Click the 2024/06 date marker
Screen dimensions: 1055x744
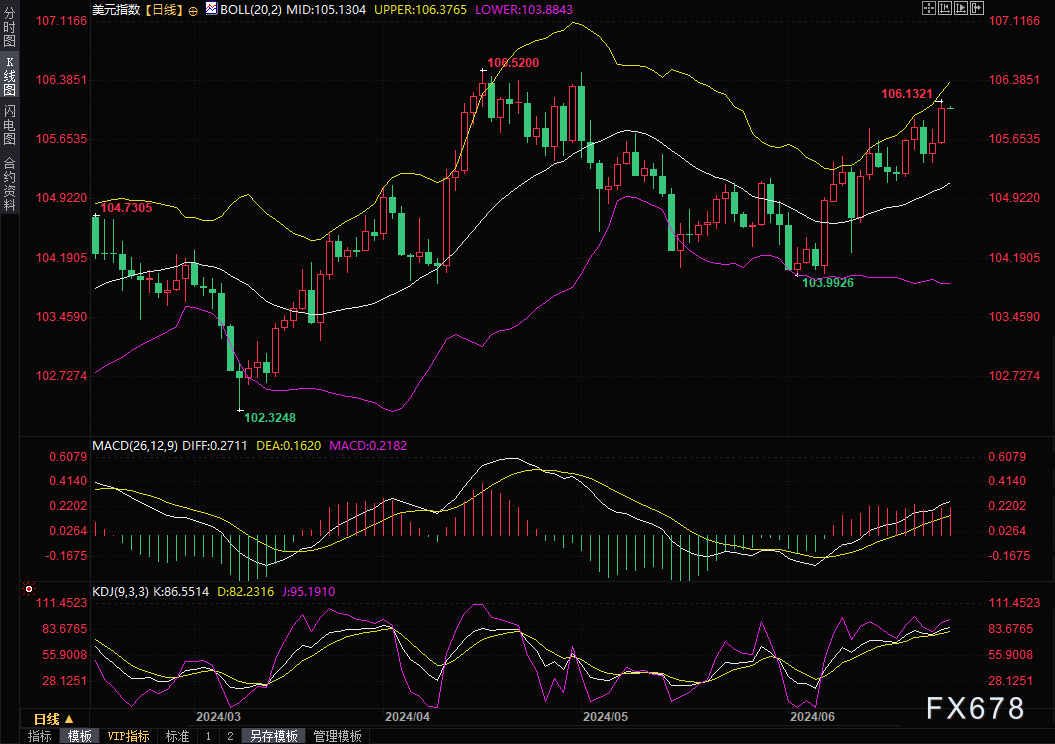812,716
